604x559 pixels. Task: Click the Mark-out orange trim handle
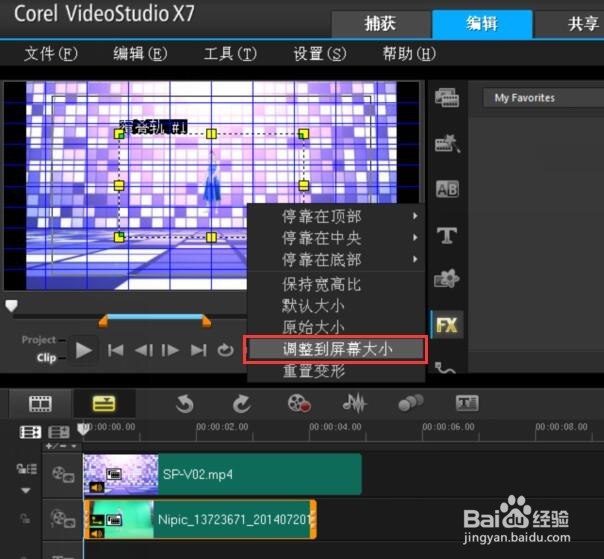pos(206,321)
